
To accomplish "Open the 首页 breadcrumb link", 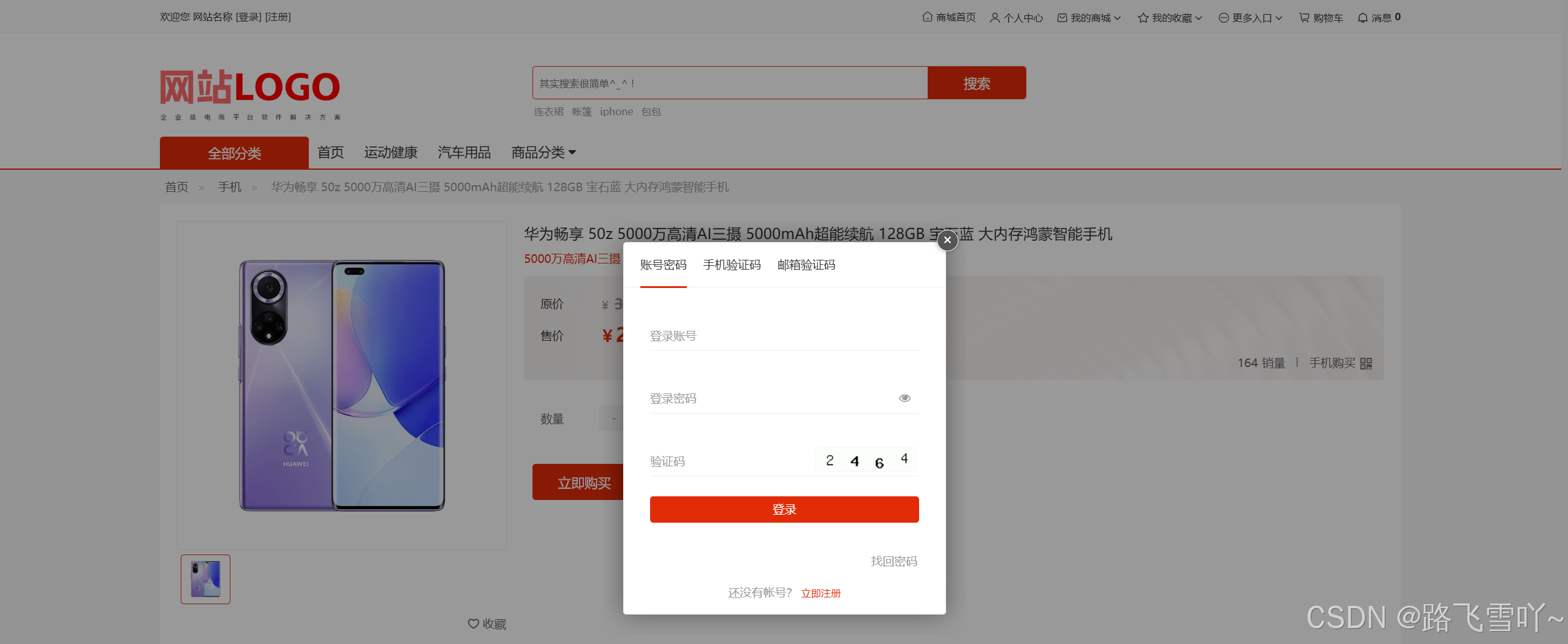I will (176, 187).
